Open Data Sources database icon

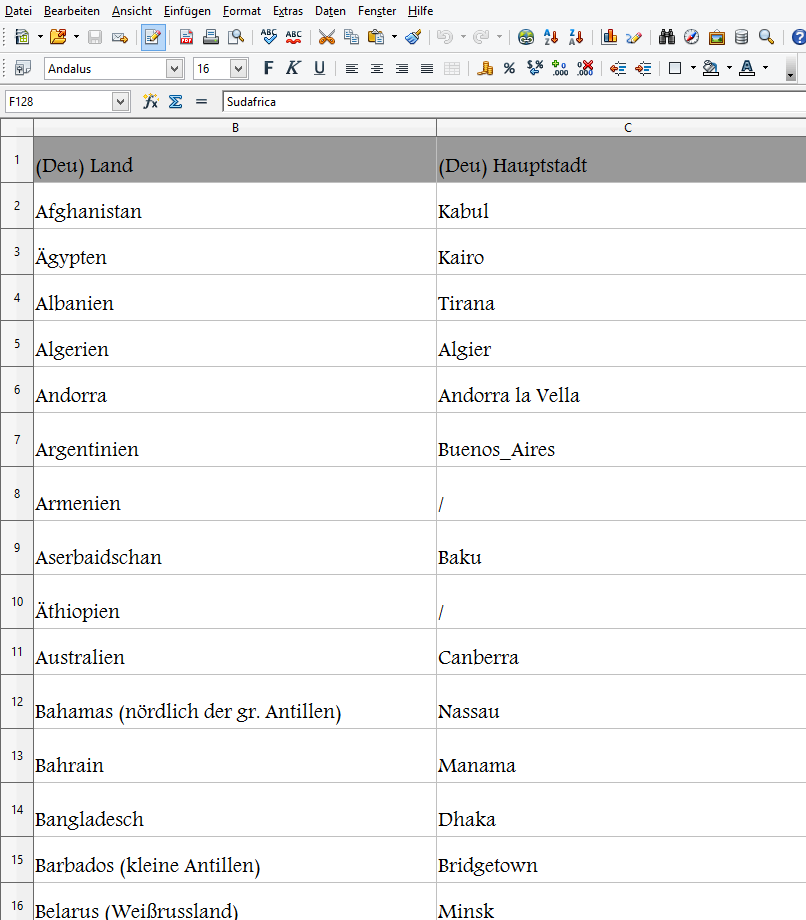(741, 37)
